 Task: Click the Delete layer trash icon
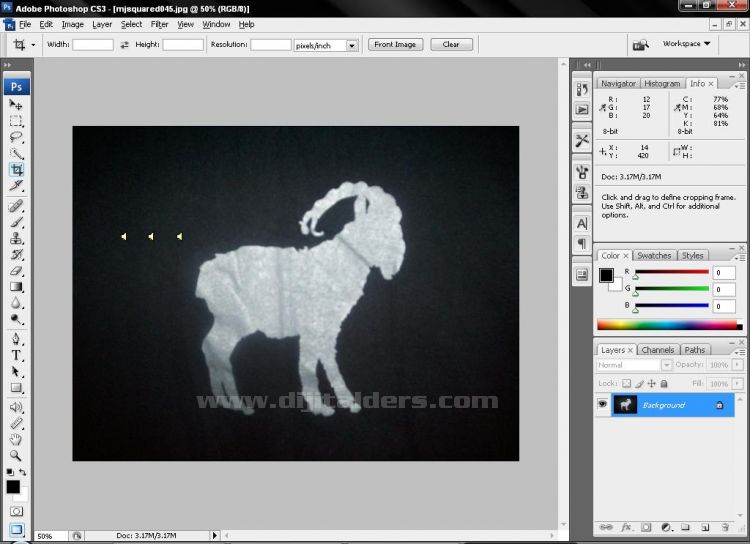[723, 526]
